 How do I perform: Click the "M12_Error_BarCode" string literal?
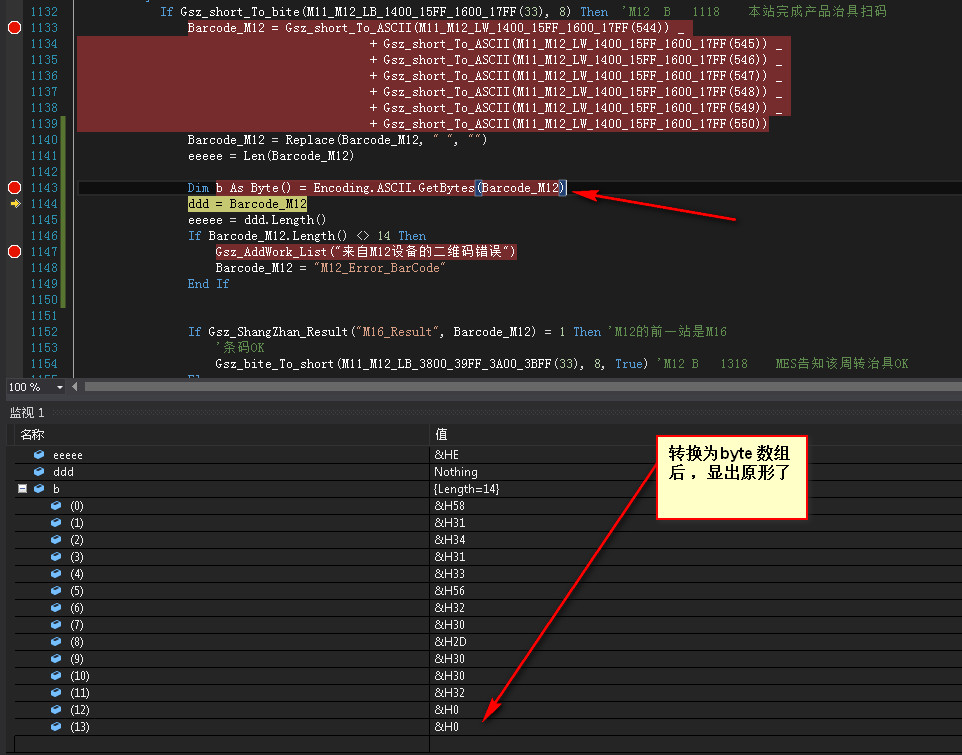coord(380,268)
